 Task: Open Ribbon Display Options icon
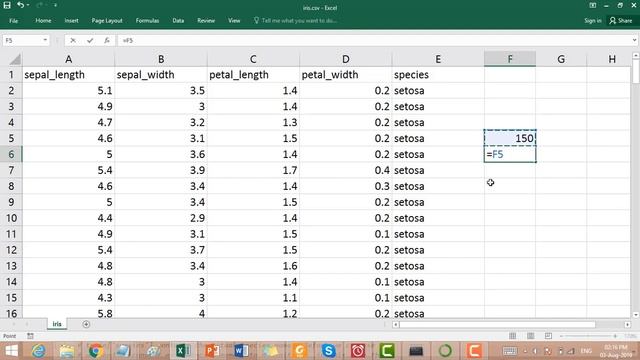[593, 5]
